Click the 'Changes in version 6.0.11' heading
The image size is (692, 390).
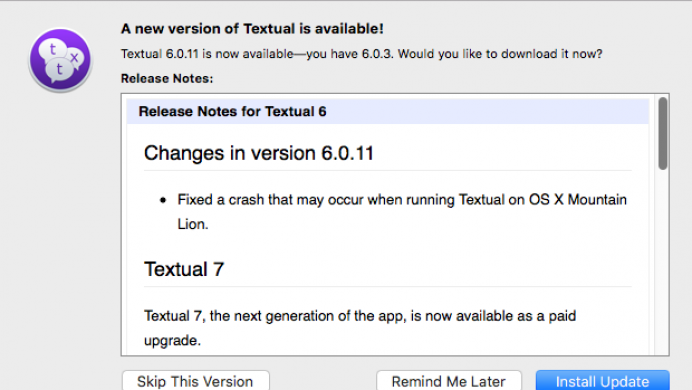coord(259,153)
